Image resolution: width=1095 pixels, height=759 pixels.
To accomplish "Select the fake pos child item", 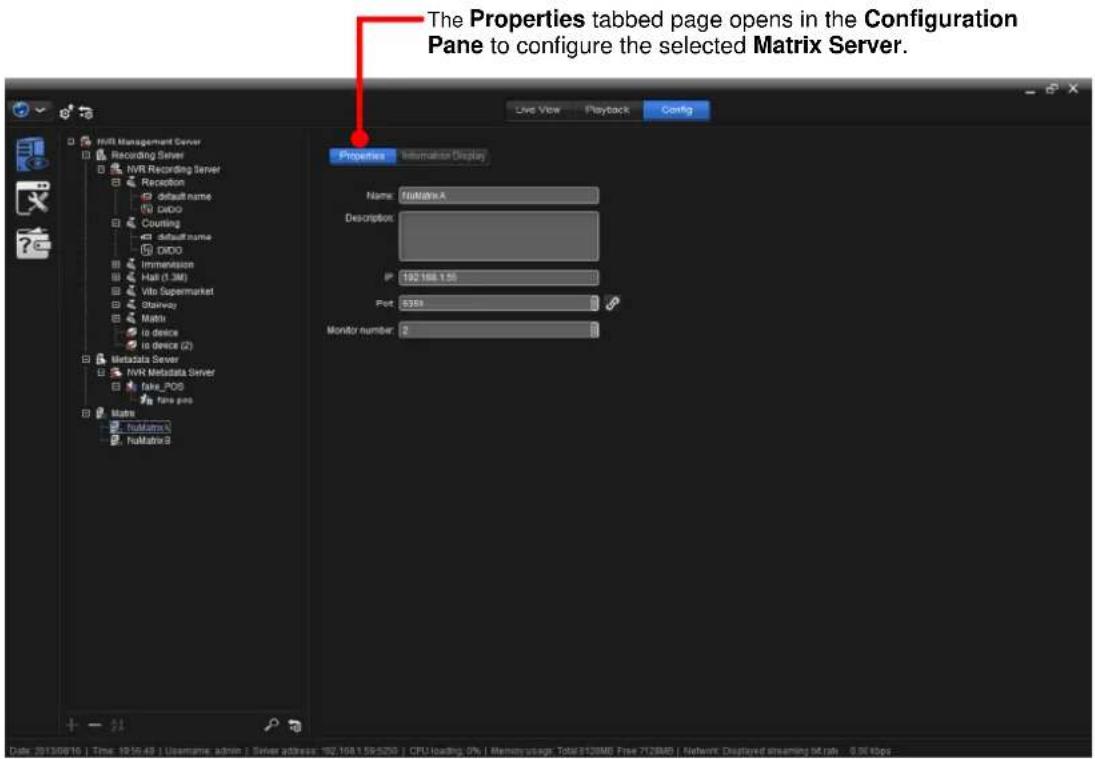I will pos(175,400).
